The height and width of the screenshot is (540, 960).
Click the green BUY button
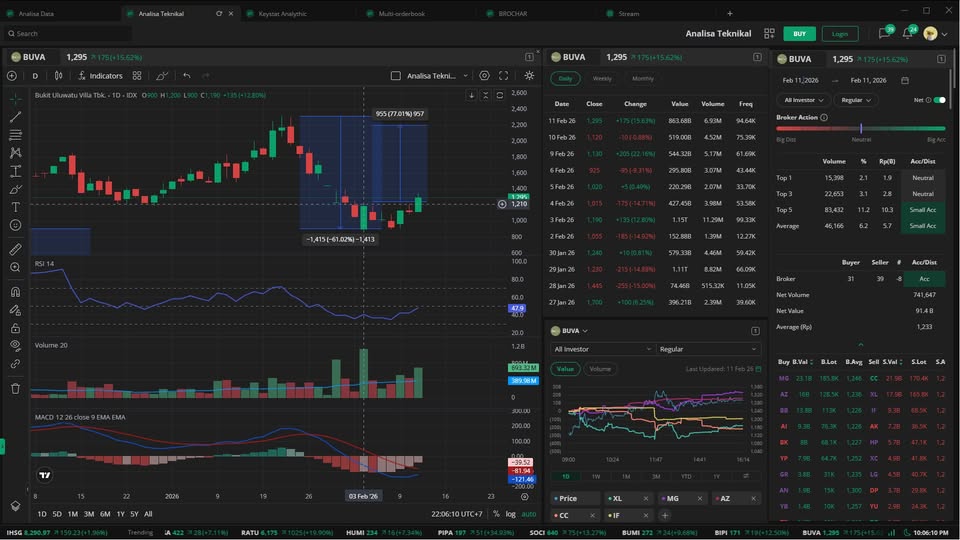(x=799, y=33)
